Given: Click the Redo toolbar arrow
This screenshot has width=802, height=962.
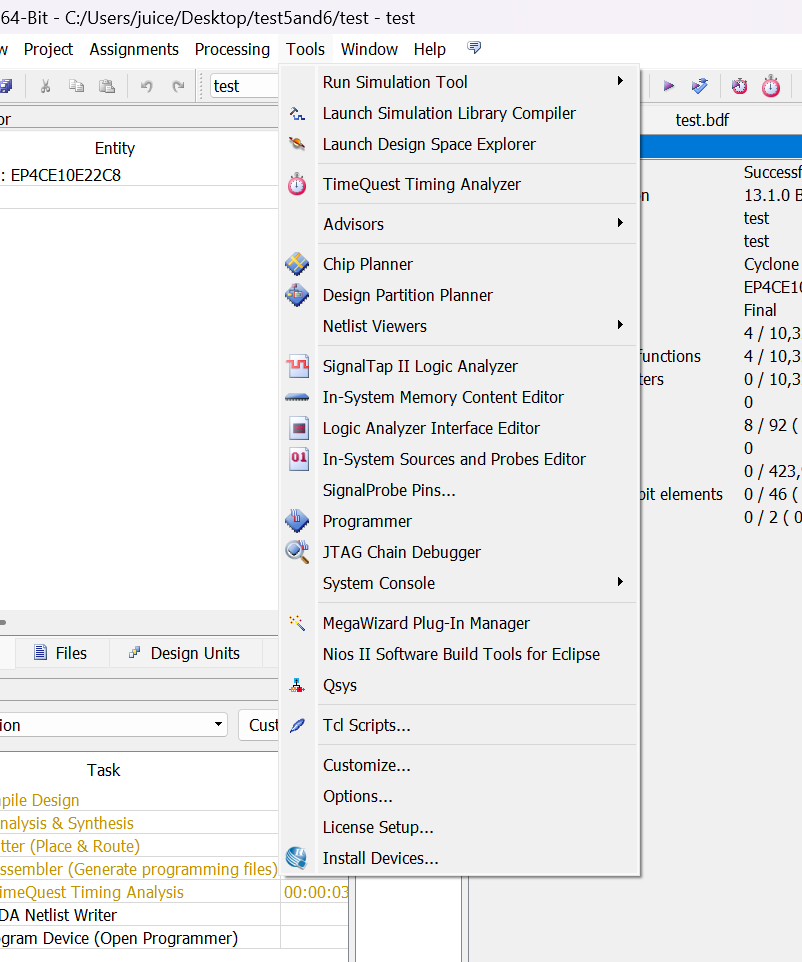Looking at the screenshot, I should click(178, 86).
